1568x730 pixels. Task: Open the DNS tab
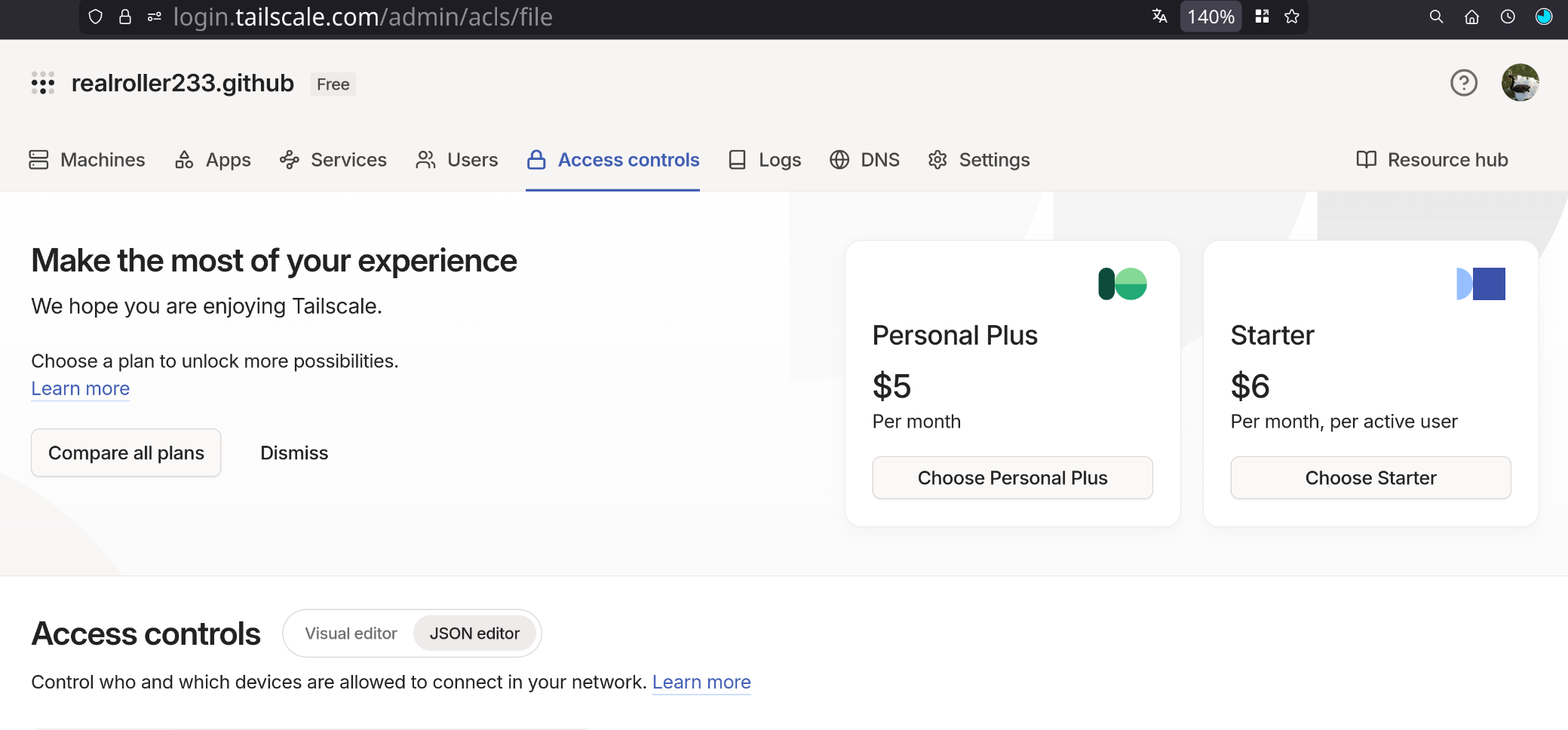click(865, 160)
